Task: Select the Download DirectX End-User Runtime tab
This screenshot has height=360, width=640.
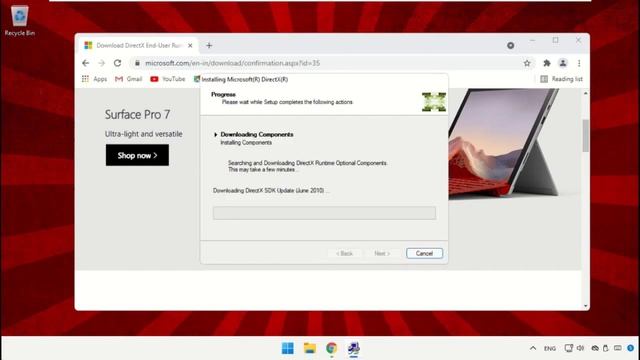Action: click(138, 45)
